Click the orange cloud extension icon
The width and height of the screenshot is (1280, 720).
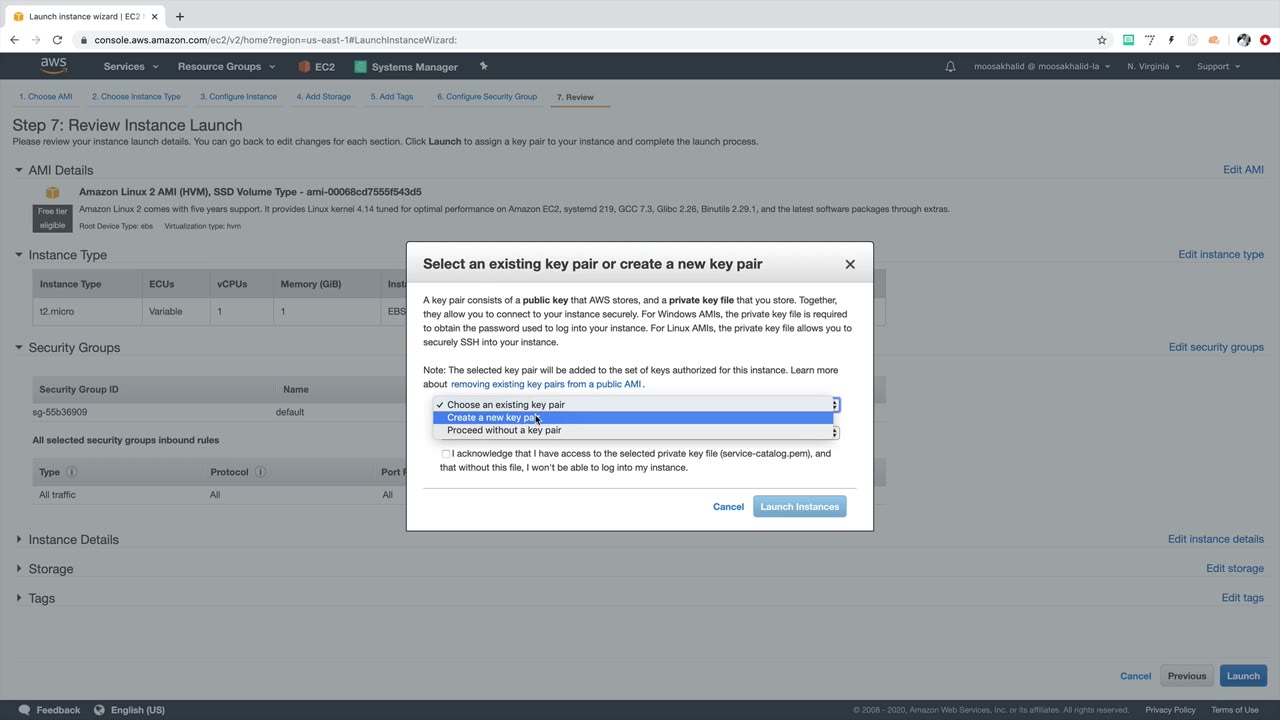click(x=1214, y=40)
